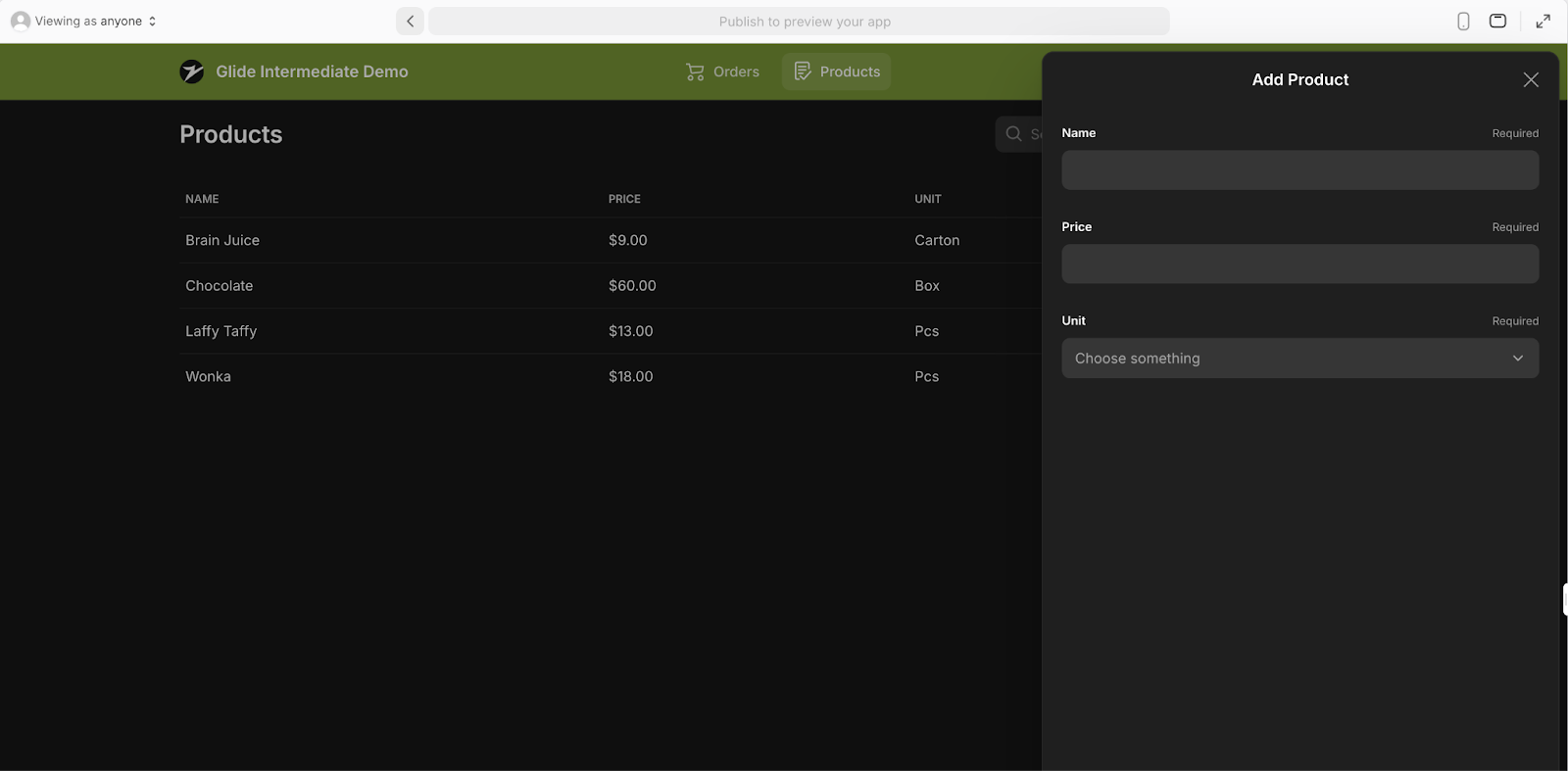The height and width of the screenshot is (771, 1568).
Task: Focus the Name input field
Action: pos(1300,169)
